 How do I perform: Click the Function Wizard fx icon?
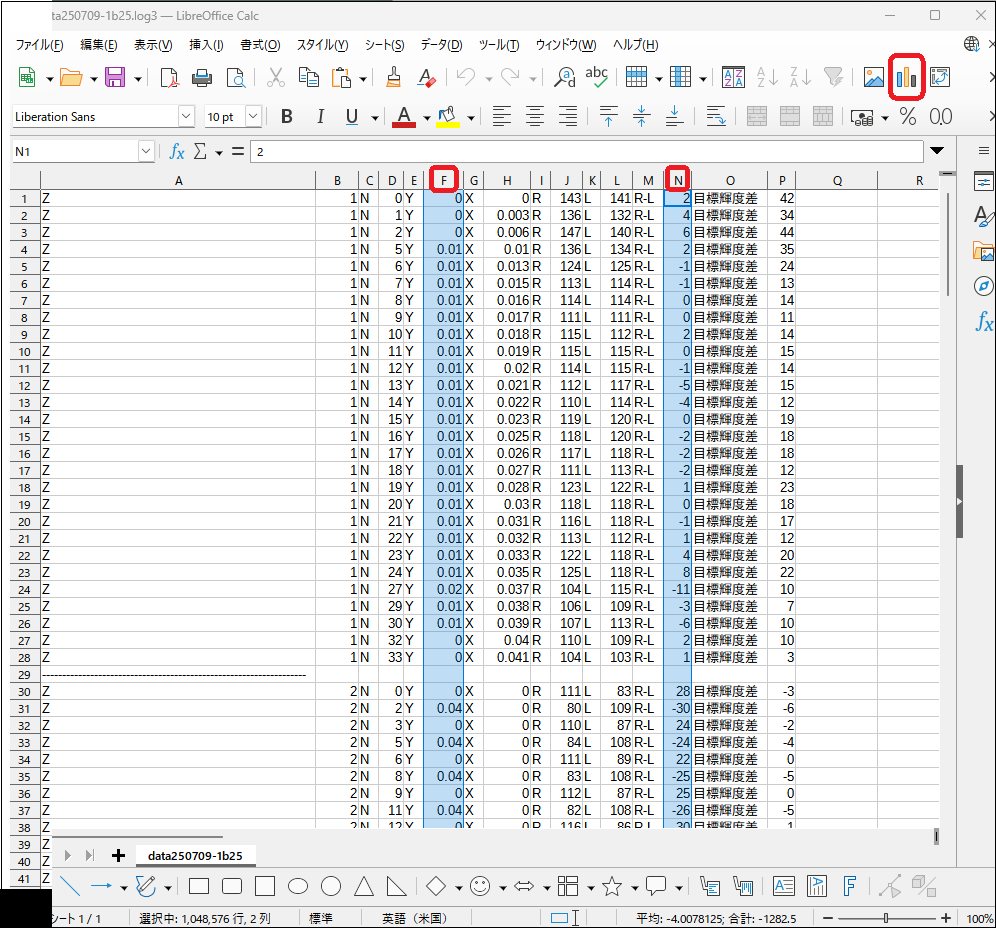click(x=177, y=151)
